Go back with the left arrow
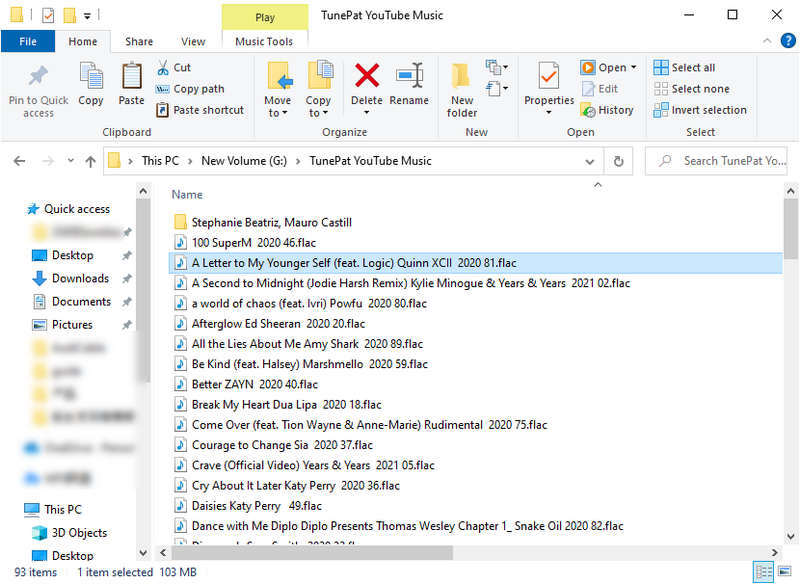The height and width of the screenshot is (584, 800). pyautogui.click(x=19, y=161)
